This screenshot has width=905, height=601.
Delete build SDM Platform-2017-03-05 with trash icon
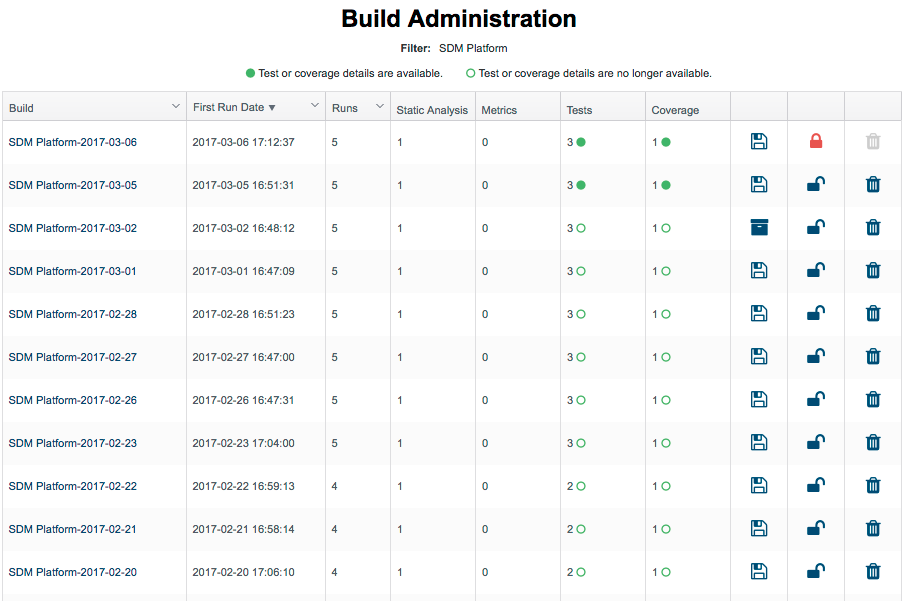[873, 185]
